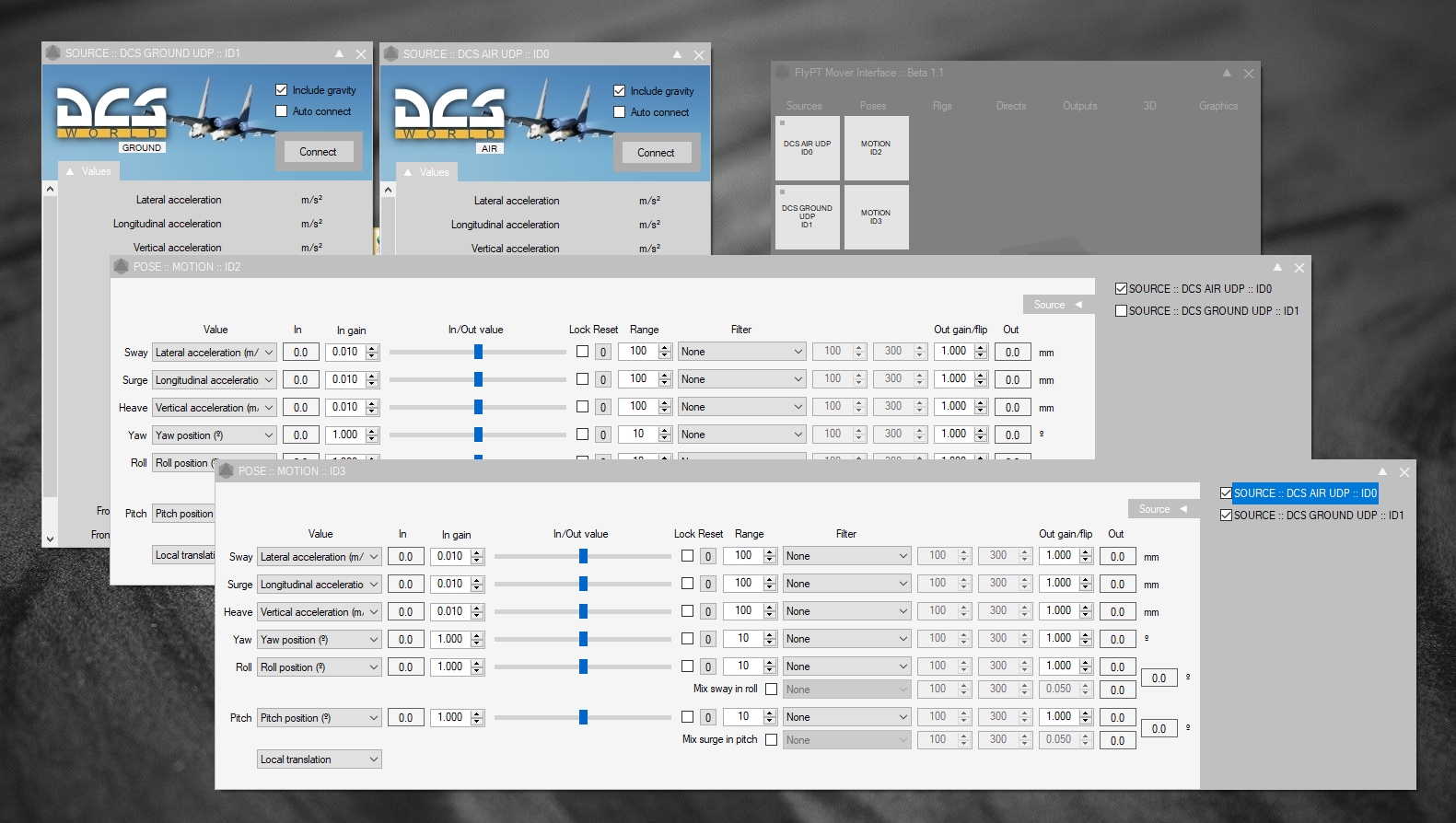Close the POSE MOTION ID2 window
1456x823 pixels.
(1299, 267)
